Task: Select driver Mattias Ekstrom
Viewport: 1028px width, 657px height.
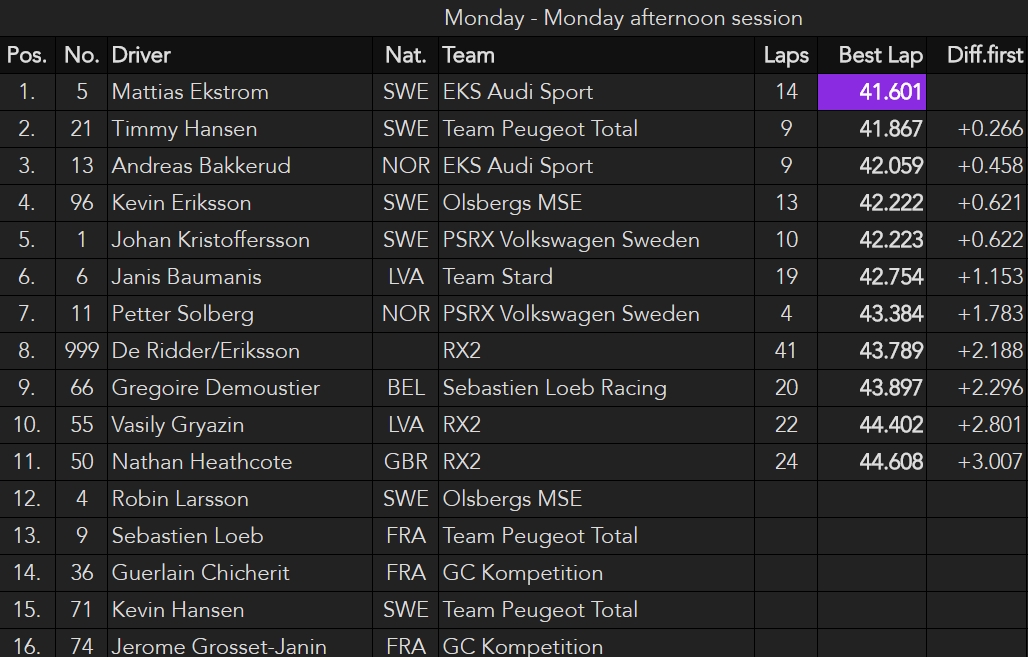Action: click(190, 92)
